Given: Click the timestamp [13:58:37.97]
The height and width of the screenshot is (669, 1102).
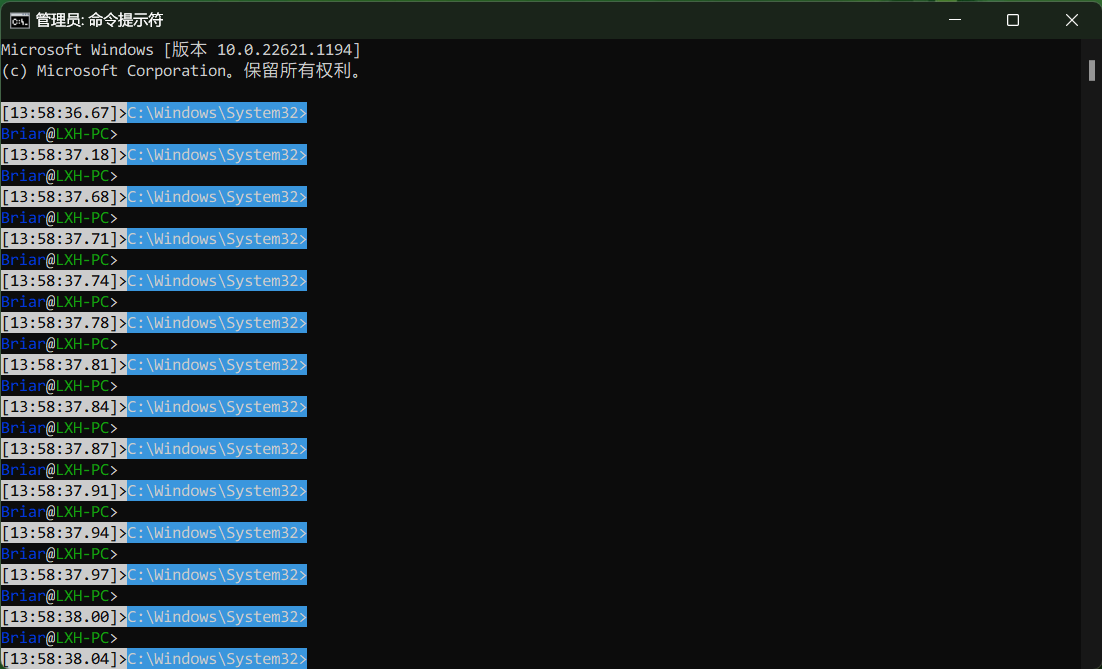Looking at the screenshot, I should click(60, 575).
